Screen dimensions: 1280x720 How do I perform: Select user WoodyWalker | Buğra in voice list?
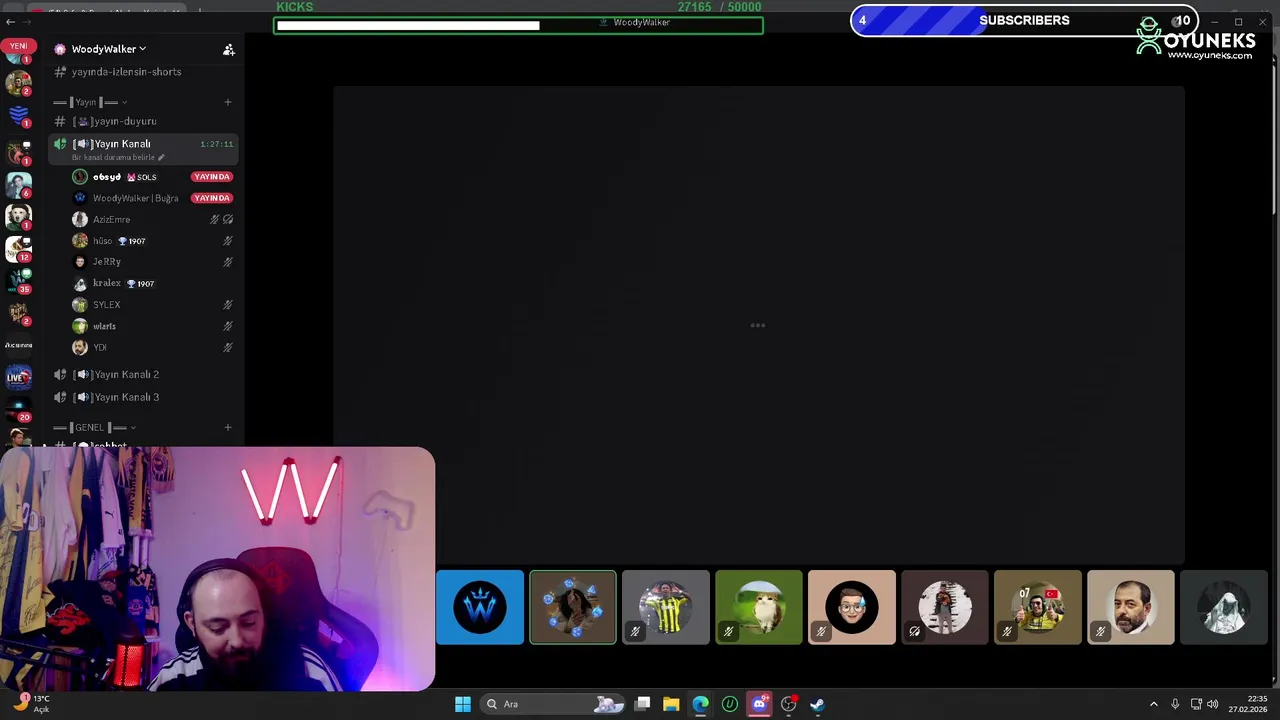click(x=126, y=198)
